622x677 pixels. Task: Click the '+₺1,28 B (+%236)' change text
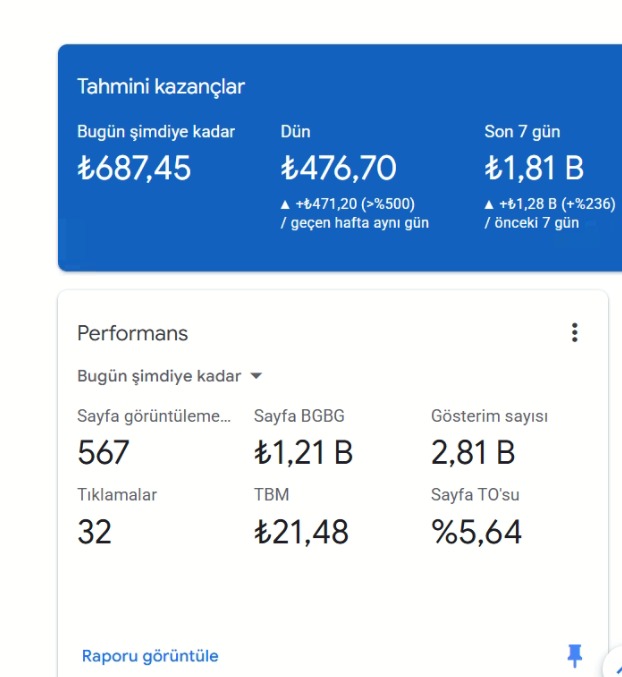(x=557, y=203)
